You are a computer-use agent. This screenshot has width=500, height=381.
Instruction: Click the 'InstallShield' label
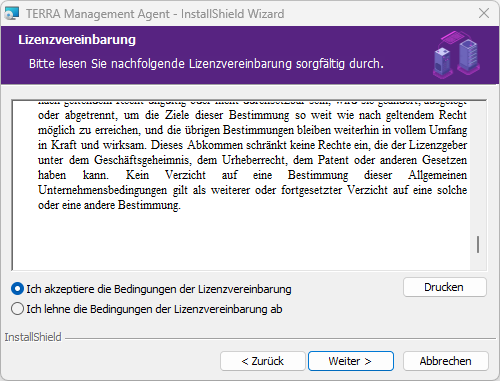33,337
